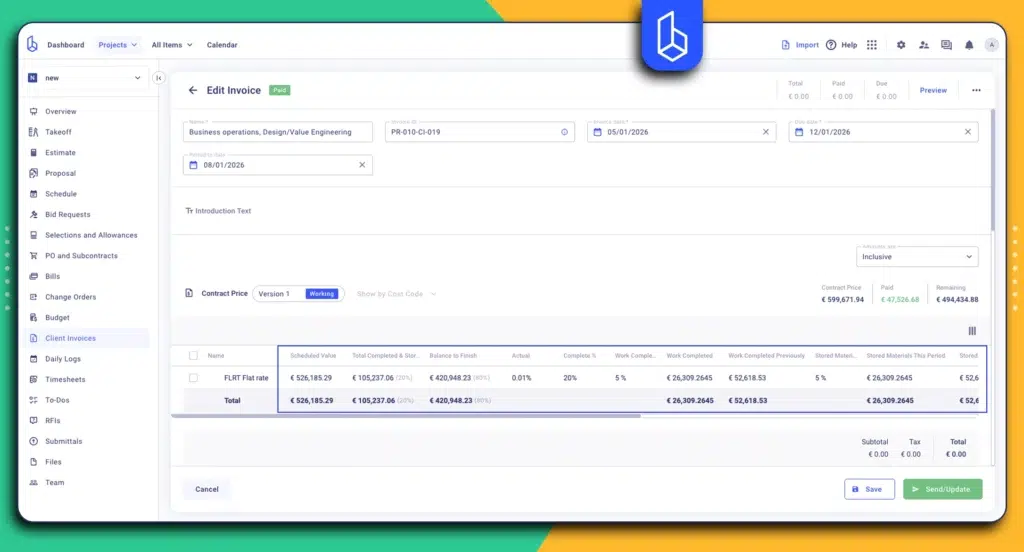The height and width of the screenshot is (552, 1024).
Task: Open calendar icon for 08/01/2026 field
Action: tap(193, 165)
